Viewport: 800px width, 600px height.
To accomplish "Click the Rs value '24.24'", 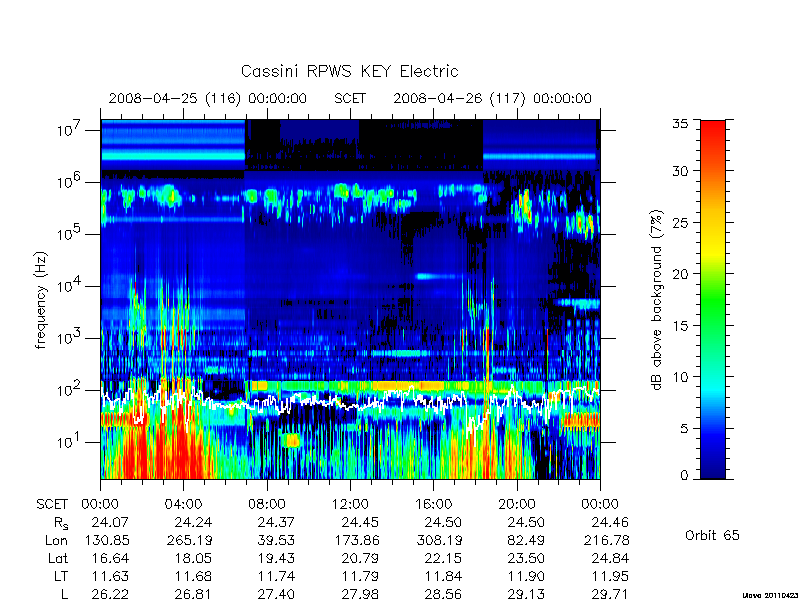I will tap(193, 522).
